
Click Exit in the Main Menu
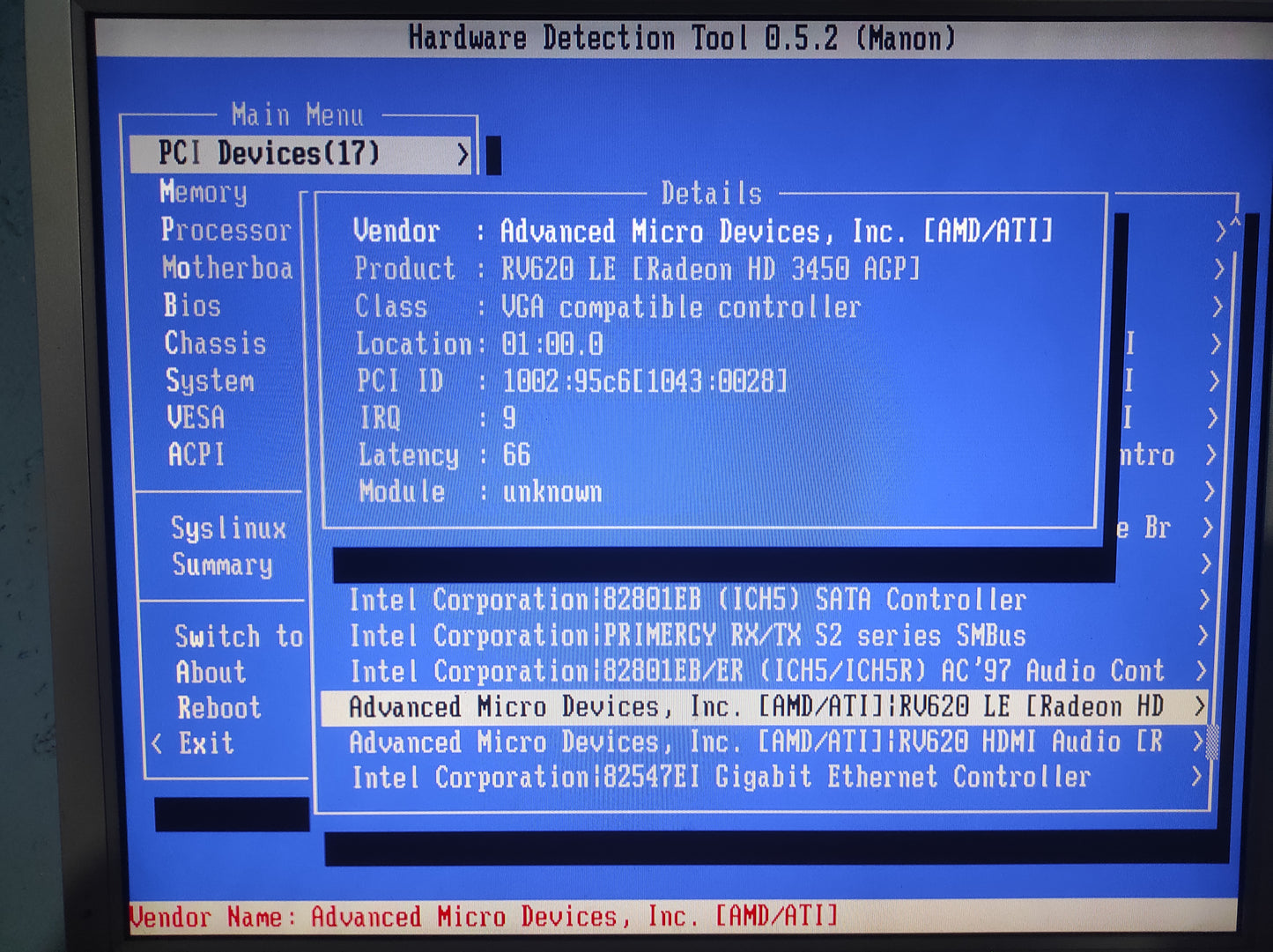tap(206, 743)
